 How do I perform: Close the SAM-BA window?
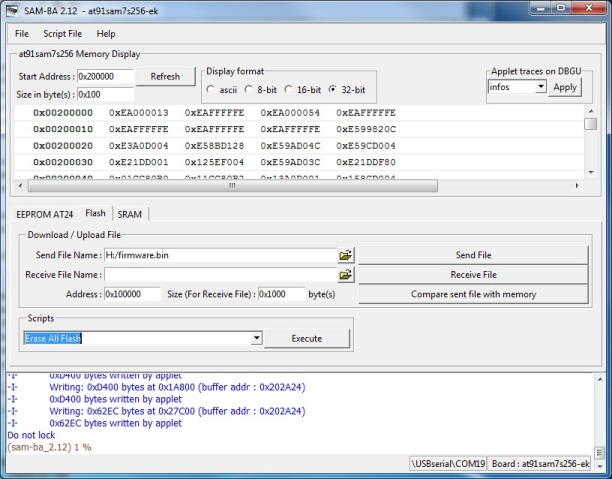(589, 7)
